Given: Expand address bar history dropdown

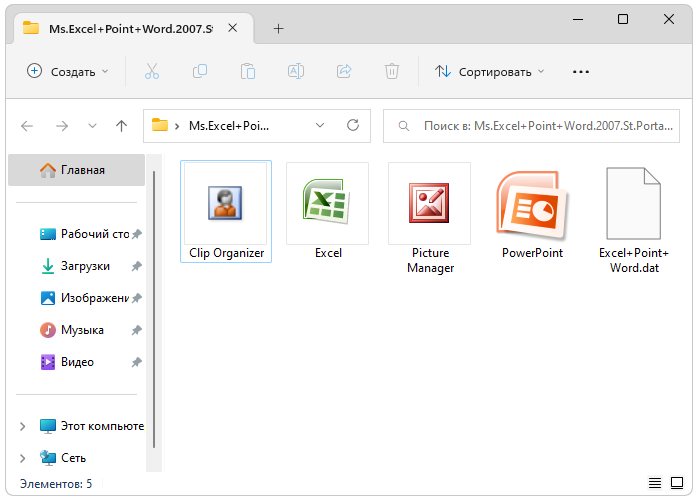Looking at the screenshot, I should pyautogui.click(x=320, y=126).
